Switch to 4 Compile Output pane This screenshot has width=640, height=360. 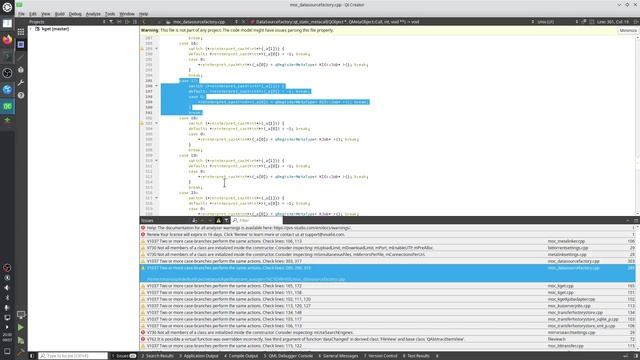241,356
